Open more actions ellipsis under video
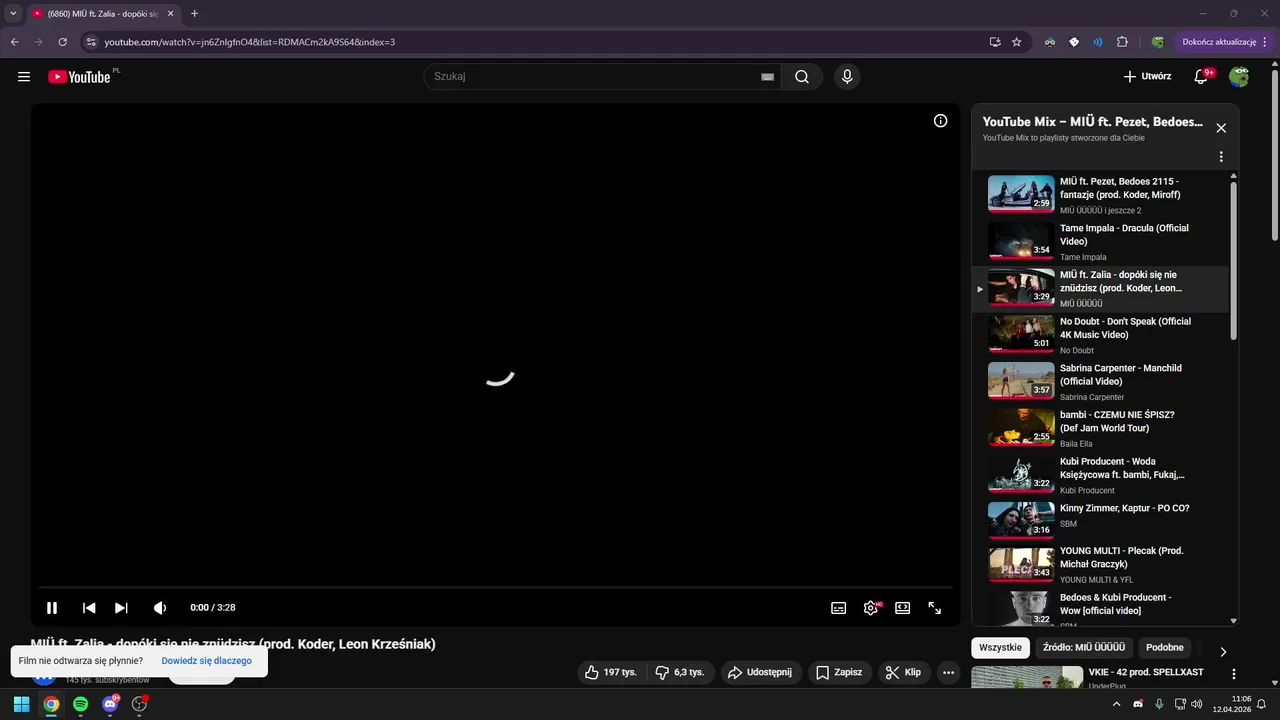The height and width of the screenshot is (720, 1280). tap(949, 673)
